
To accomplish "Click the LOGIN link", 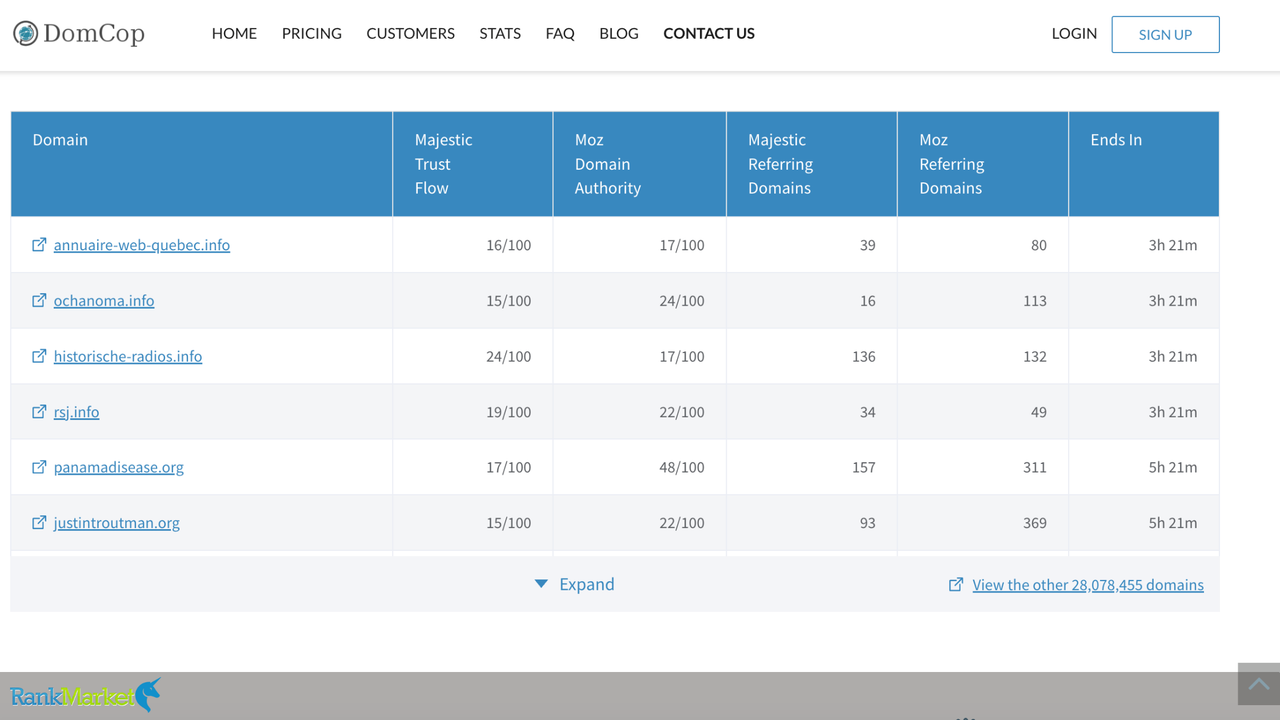I will (x=1074, y=33).
